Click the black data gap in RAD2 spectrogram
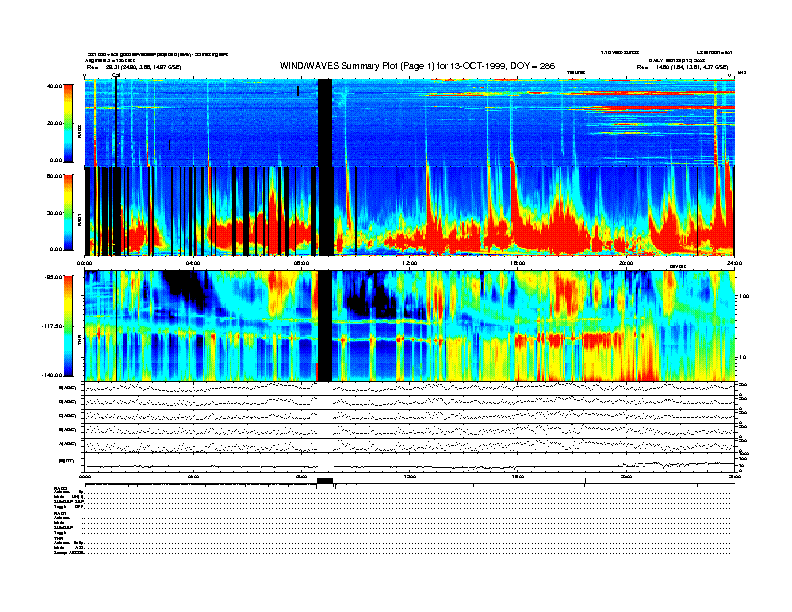 point(325,123)
